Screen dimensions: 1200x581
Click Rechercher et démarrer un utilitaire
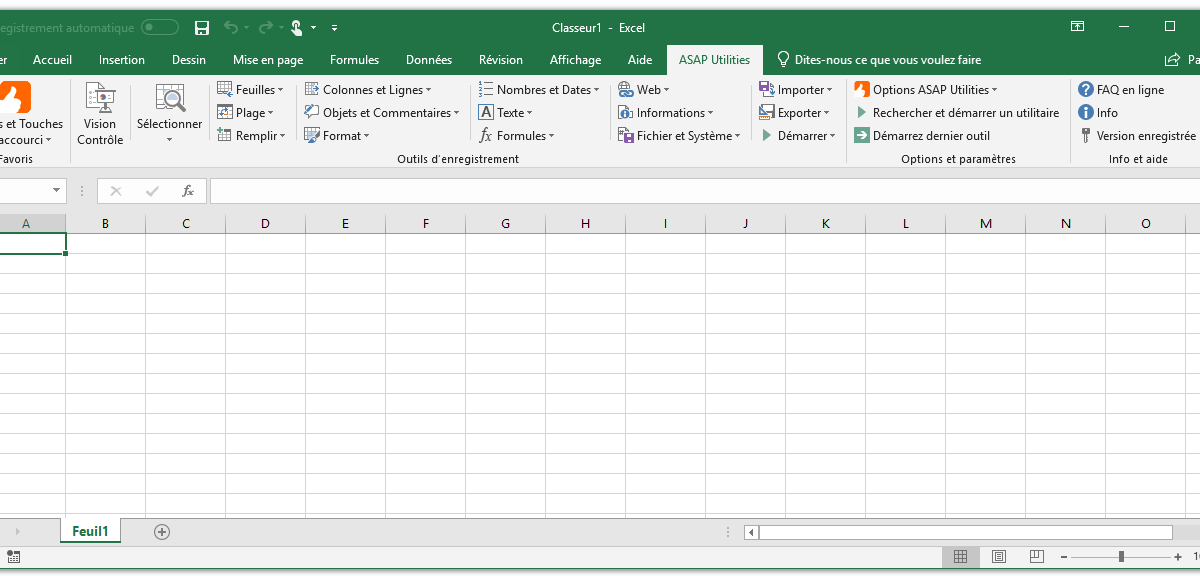click(956, 113)
